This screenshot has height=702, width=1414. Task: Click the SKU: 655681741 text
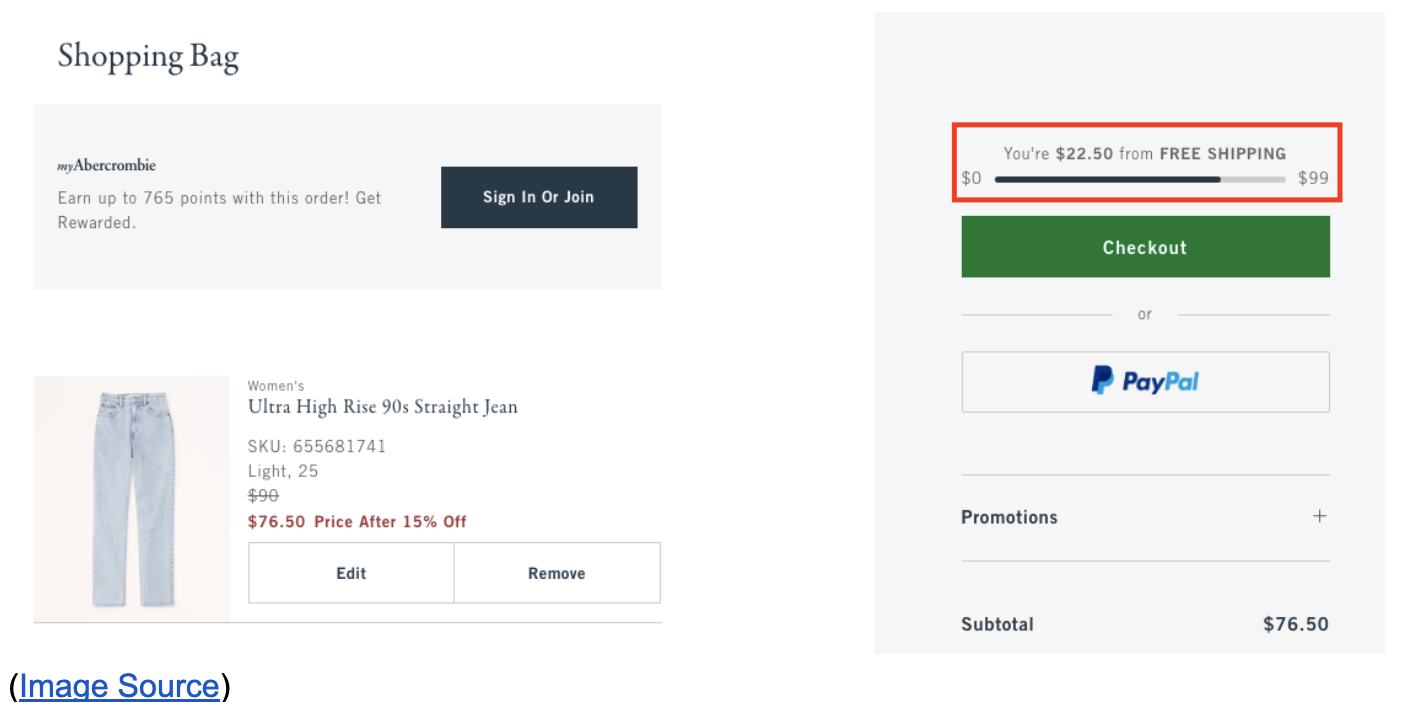[x=317, y=446]
